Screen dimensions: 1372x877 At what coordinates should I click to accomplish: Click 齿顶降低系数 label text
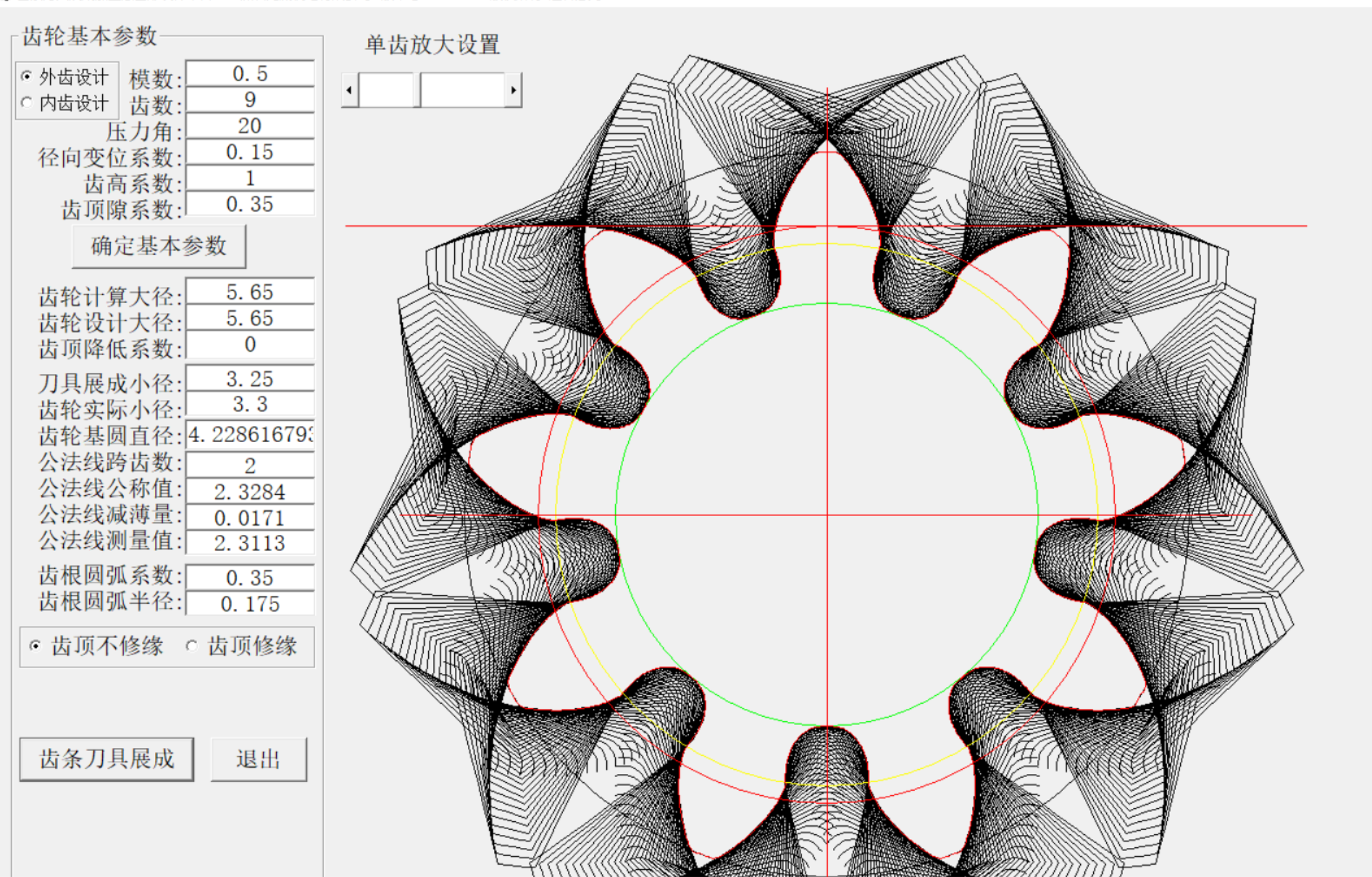(x=110, y=349)
